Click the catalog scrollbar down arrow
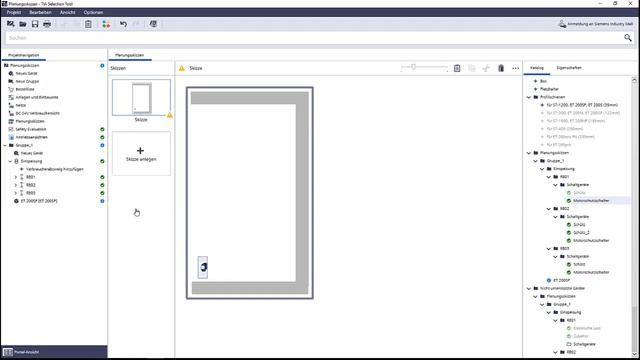The image size is (640, 360). click(x=634, y=354)
